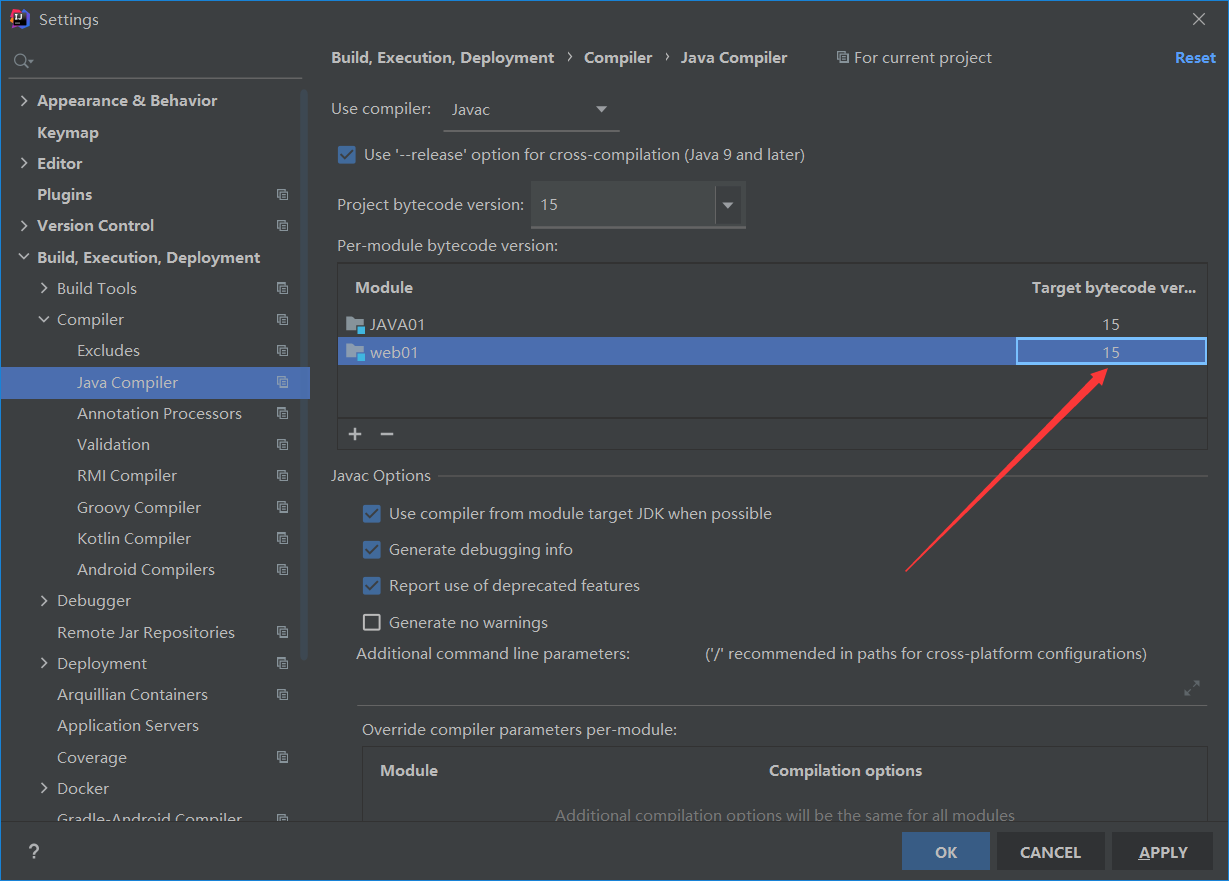Screen dimensions: 1229x881
Task: Click the project-level icon beside RMI Compiler
Action: (x=283, y=476)
